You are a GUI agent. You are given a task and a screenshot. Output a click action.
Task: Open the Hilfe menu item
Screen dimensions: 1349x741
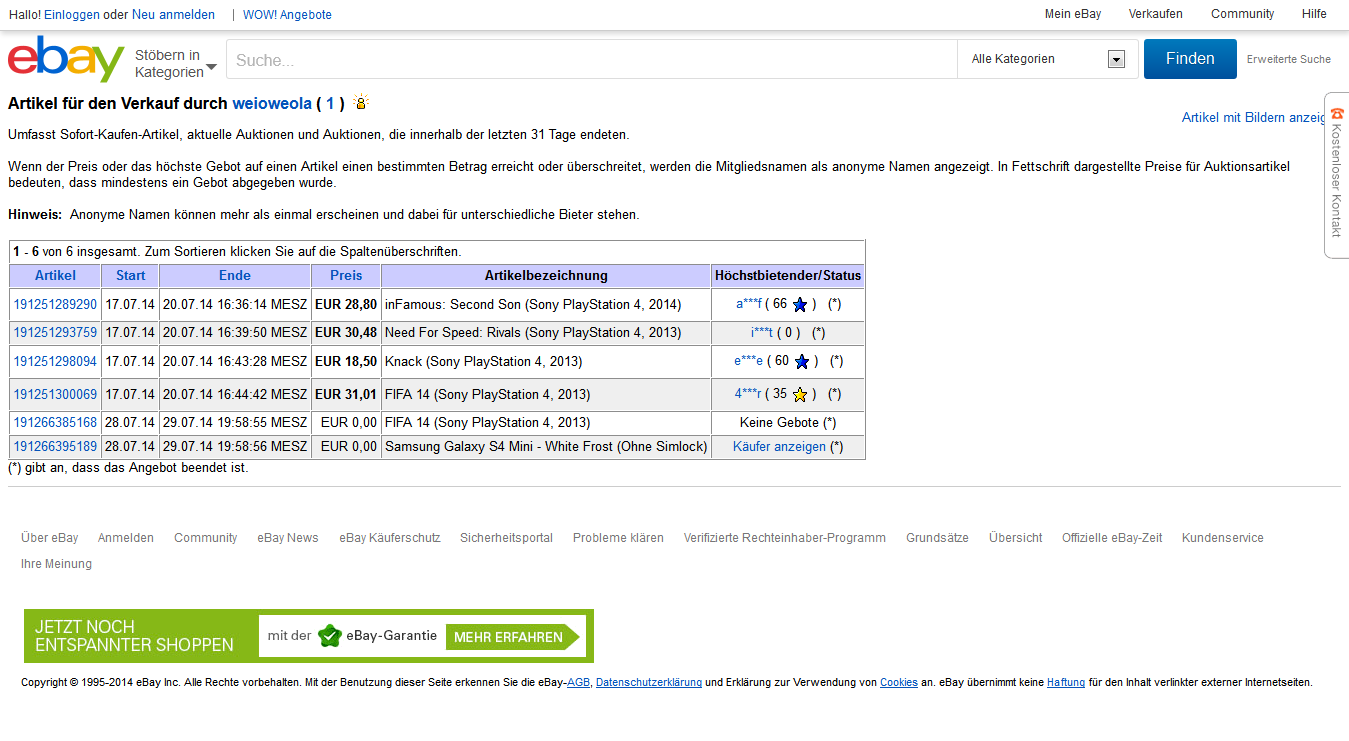[x=1314, y=14]
